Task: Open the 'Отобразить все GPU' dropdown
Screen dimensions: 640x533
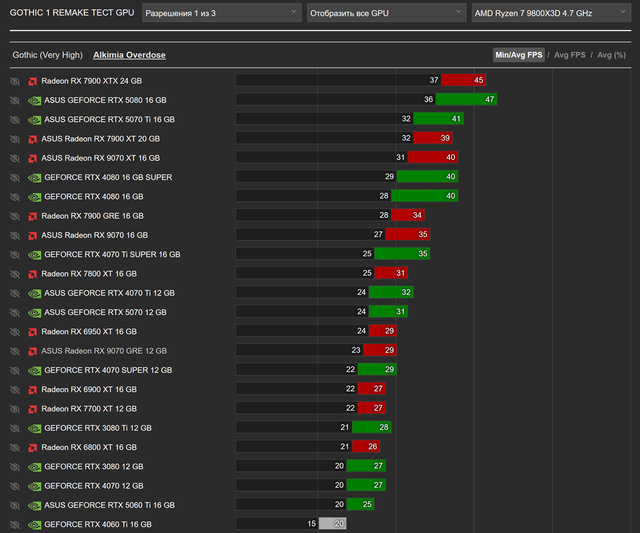Action: point(387,13)
